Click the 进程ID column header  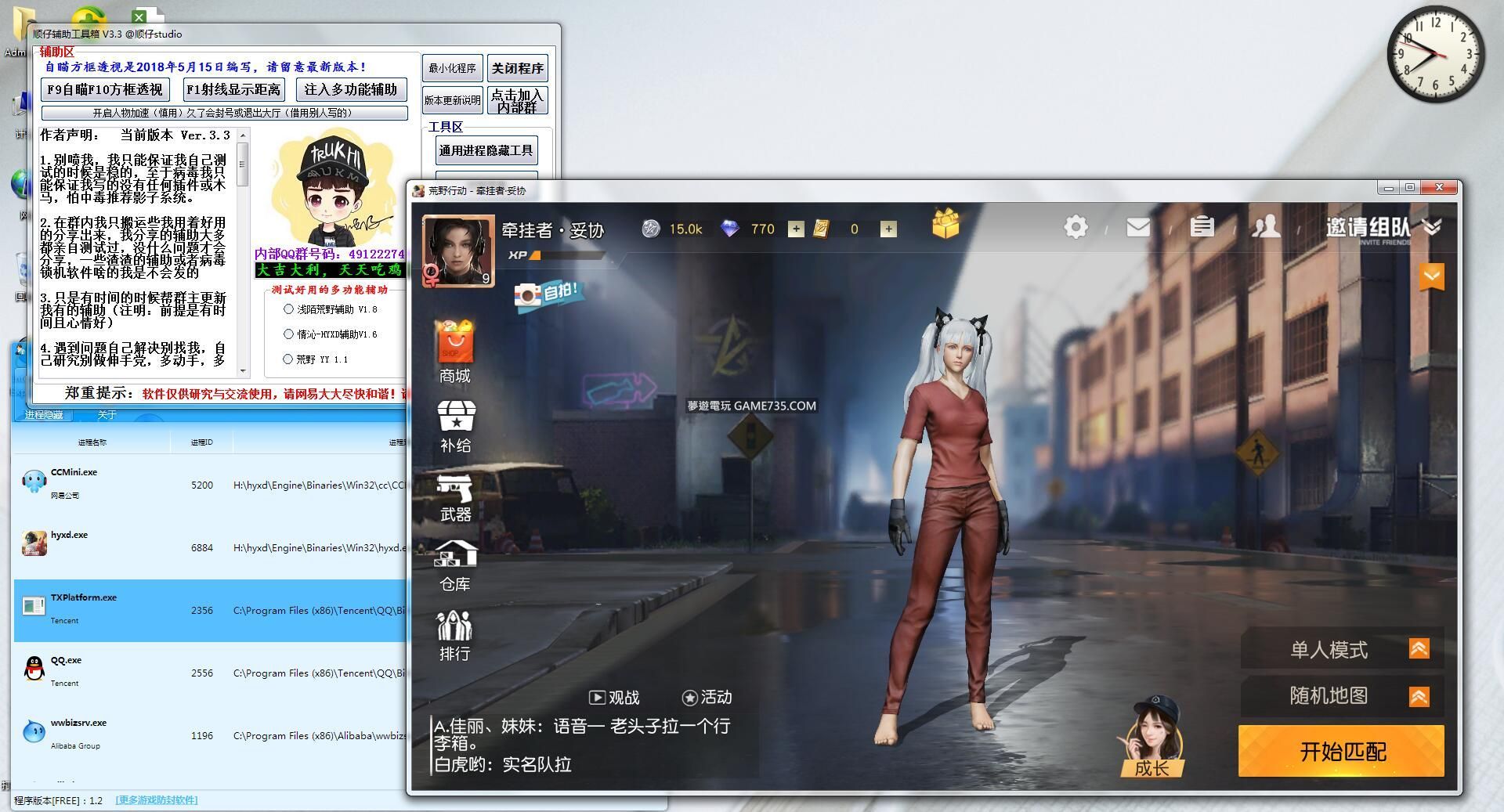(201, 442)
